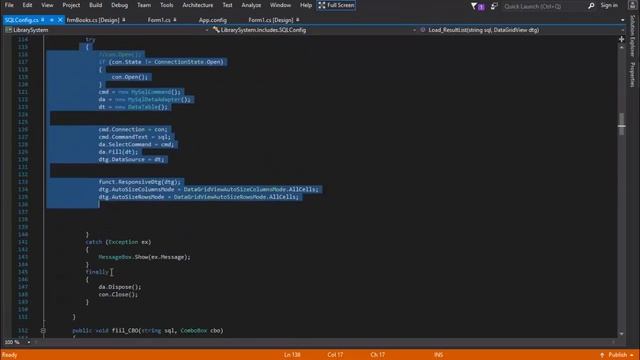Viewport: 640px width, 360px height.
Task: Open the Properties side tab
Action: point(633,74)
